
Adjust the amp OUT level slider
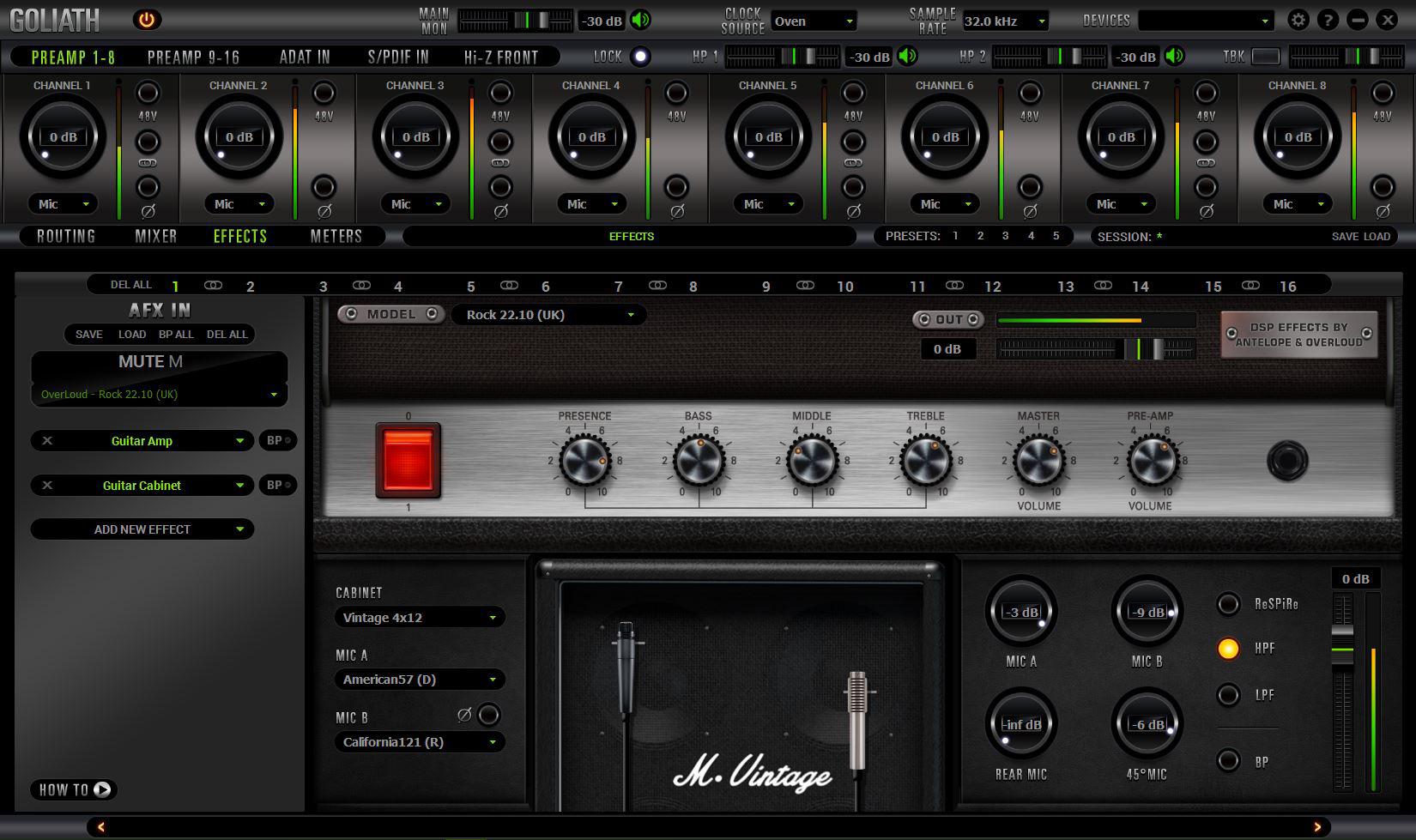[1095, 348]
